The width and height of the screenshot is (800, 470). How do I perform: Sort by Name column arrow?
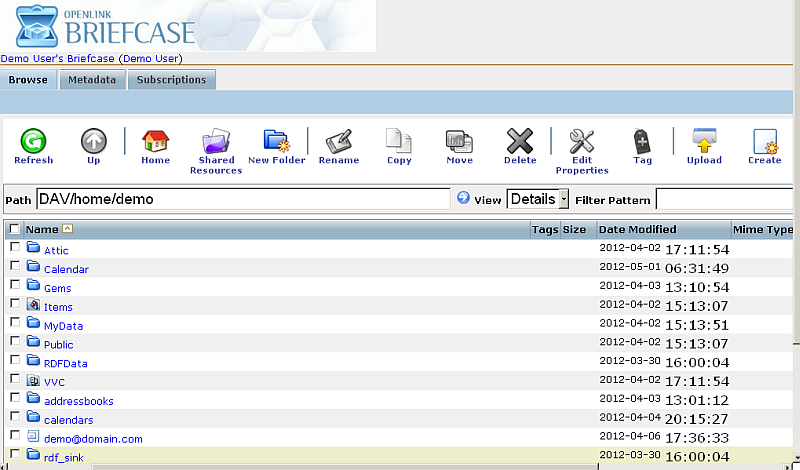tap(67, 229)
